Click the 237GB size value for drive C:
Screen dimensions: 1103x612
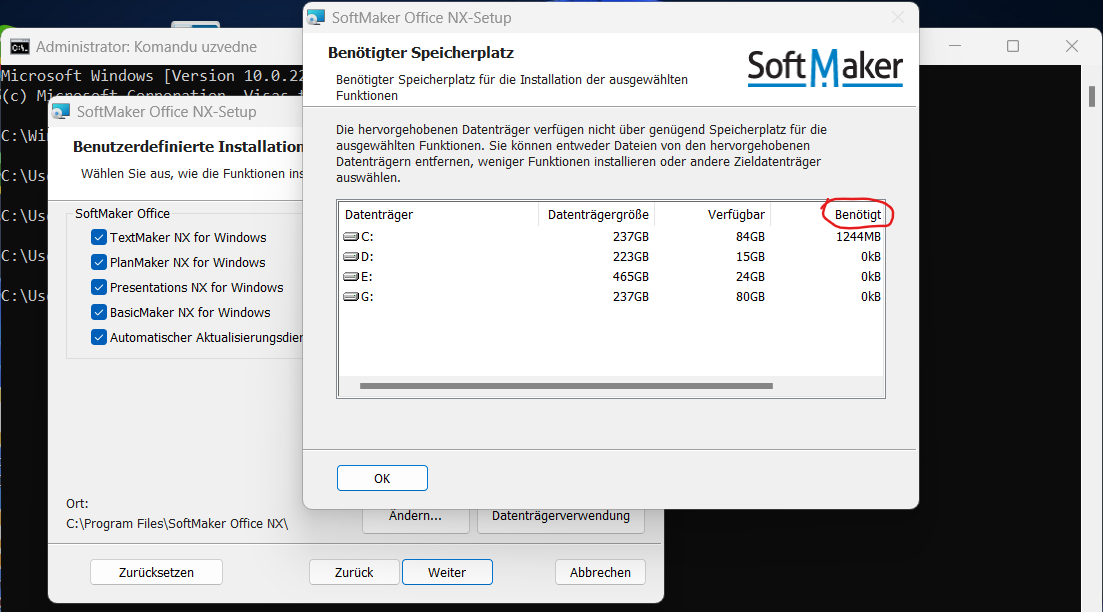tap(630, 237)
